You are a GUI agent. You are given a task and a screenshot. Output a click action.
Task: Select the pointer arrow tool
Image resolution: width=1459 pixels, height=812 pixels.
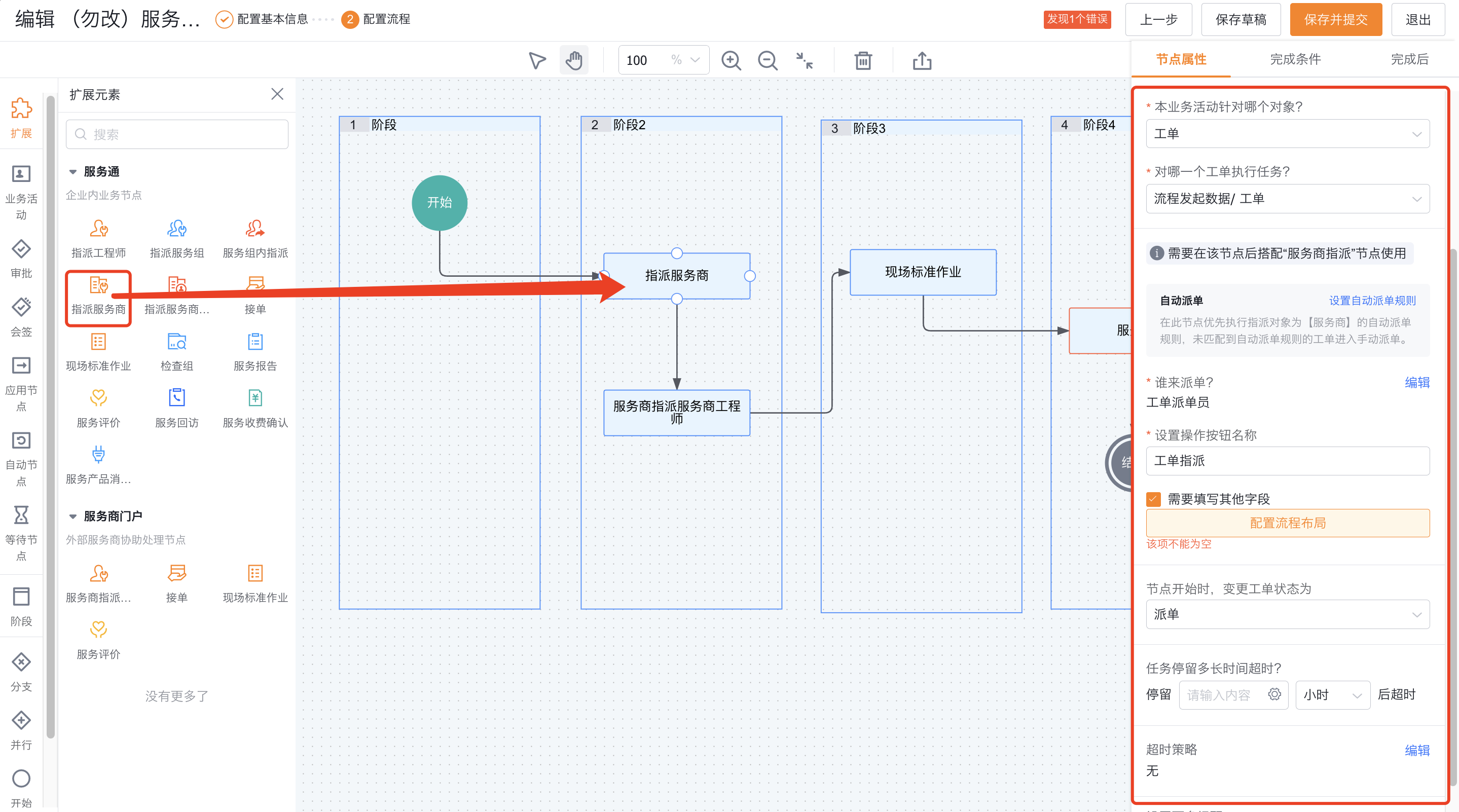click(x=537, y=60)
